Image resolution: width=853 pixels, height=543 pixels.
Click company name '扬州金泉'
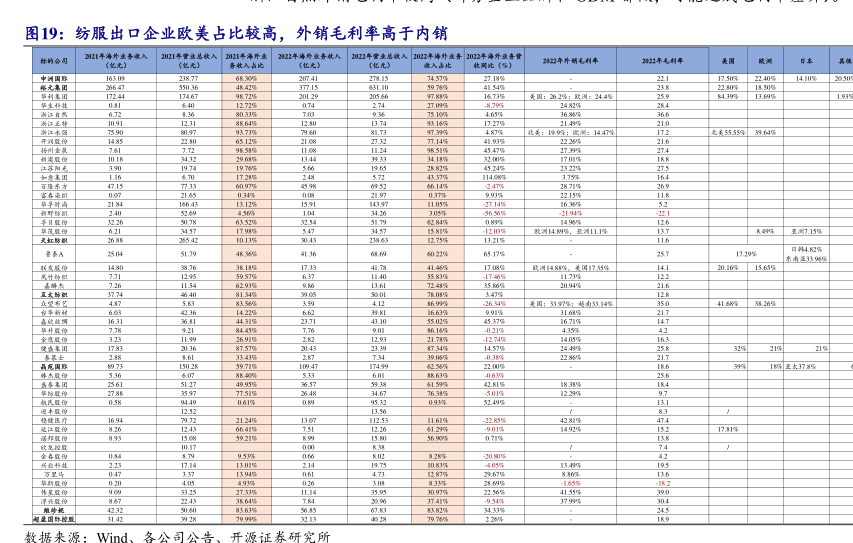point(54,150)
